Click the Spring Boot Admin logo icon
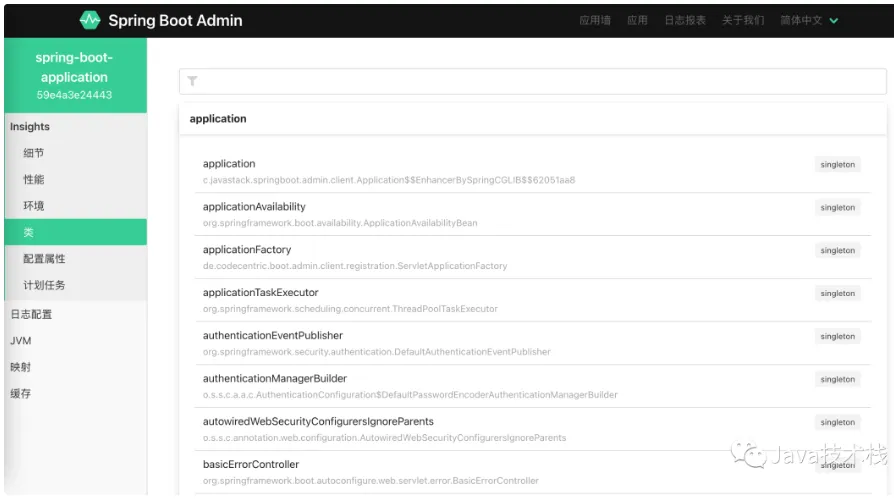This screenshot has height=500, width=894. pyautogui.click(x=90, y=20)
